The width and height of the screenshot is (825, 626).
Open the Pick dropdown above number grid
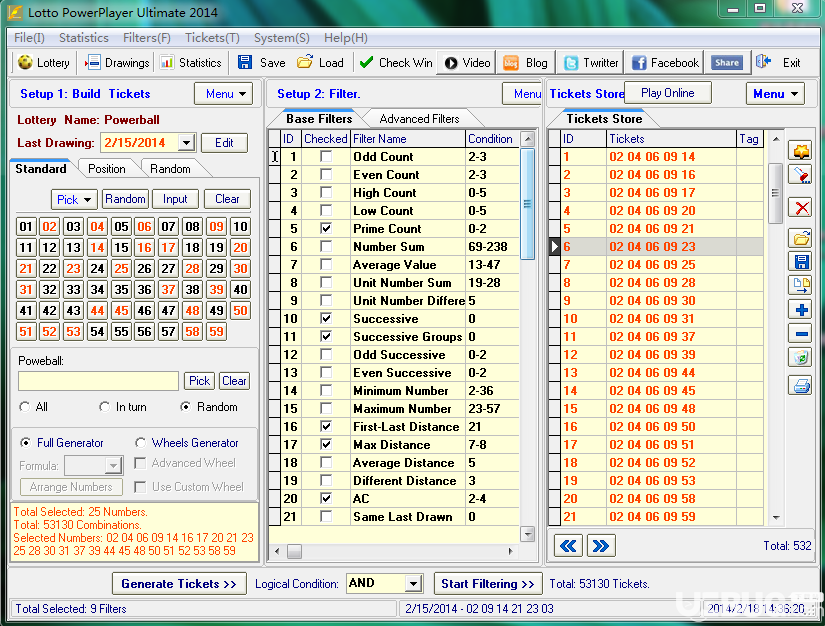[74, 200]
